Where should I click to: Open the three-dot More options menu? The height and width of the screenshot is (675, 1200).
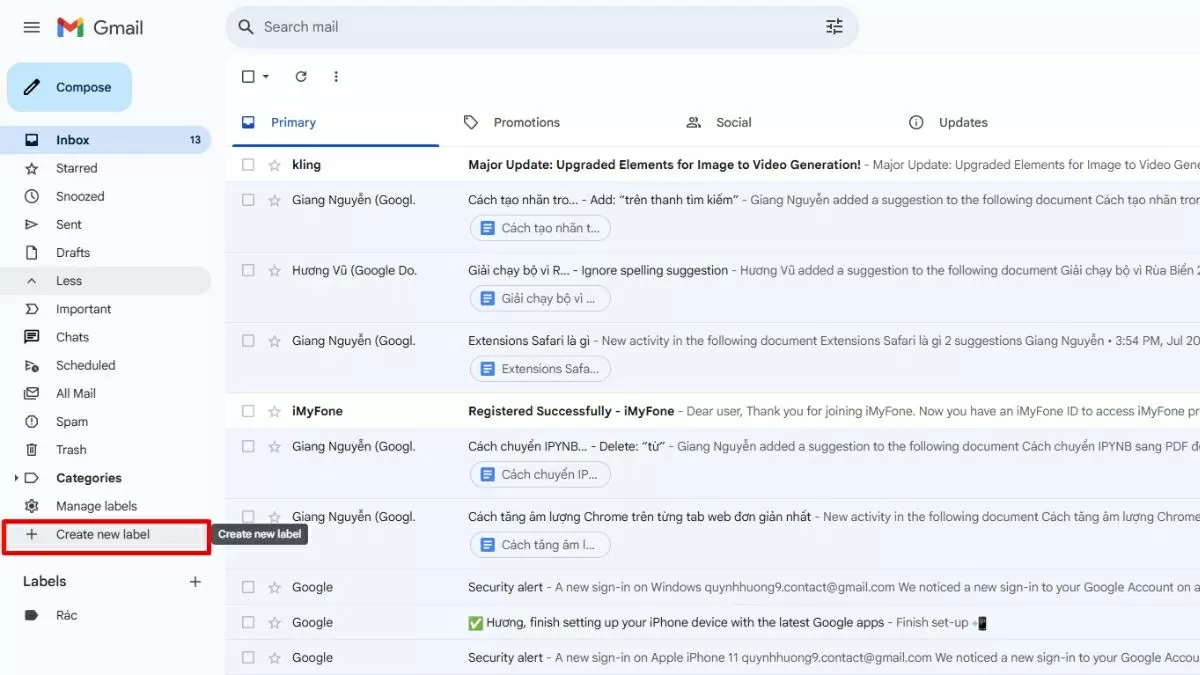click(336, 77)
